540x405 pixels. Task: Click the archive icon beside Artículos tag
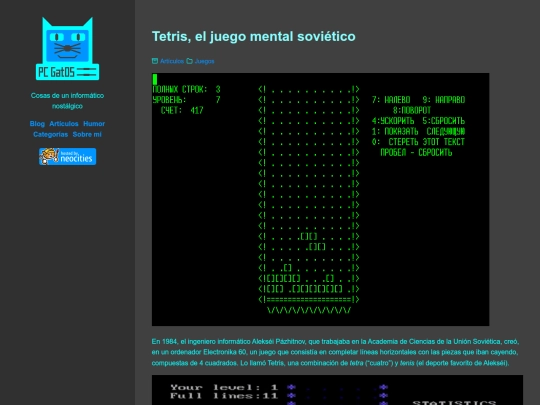pos(155,61)
